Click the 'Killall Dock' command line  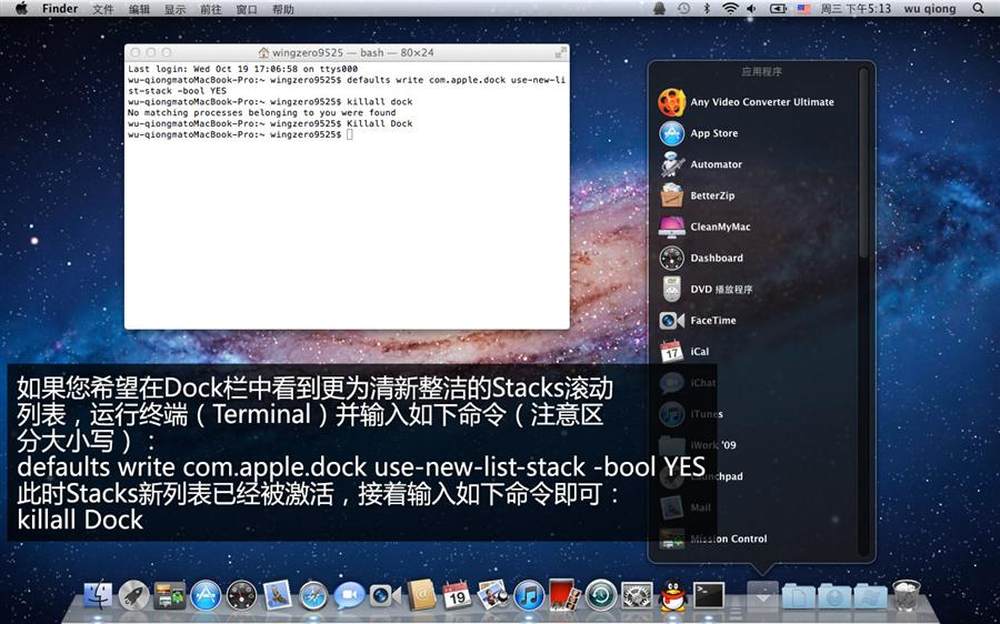click(x=270, y=124)
